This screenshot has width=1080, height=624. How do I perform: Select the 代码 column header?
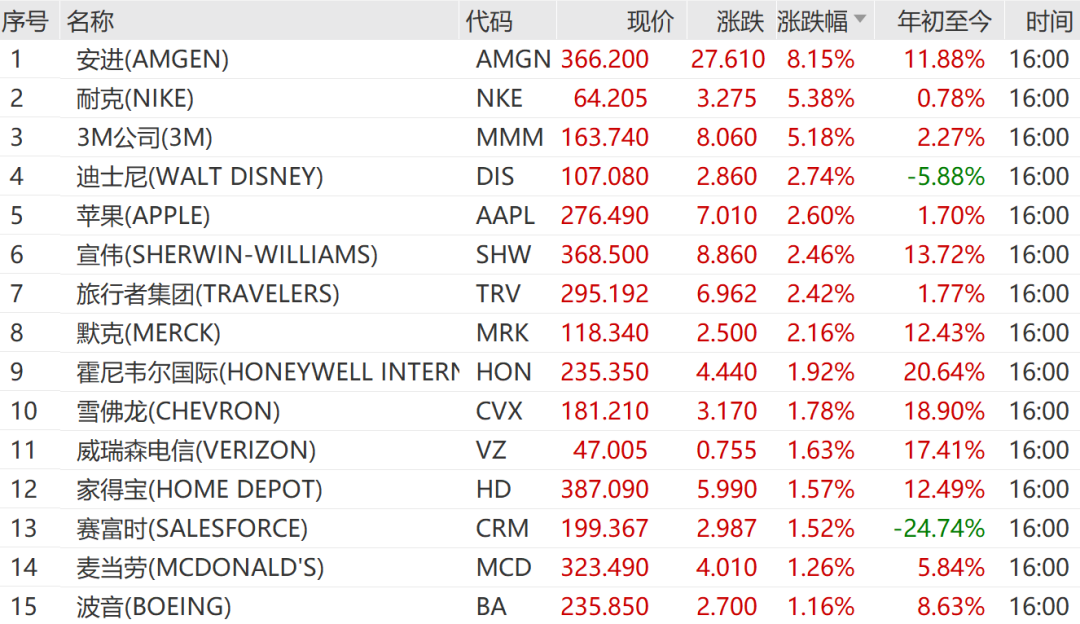click(489, 21)
